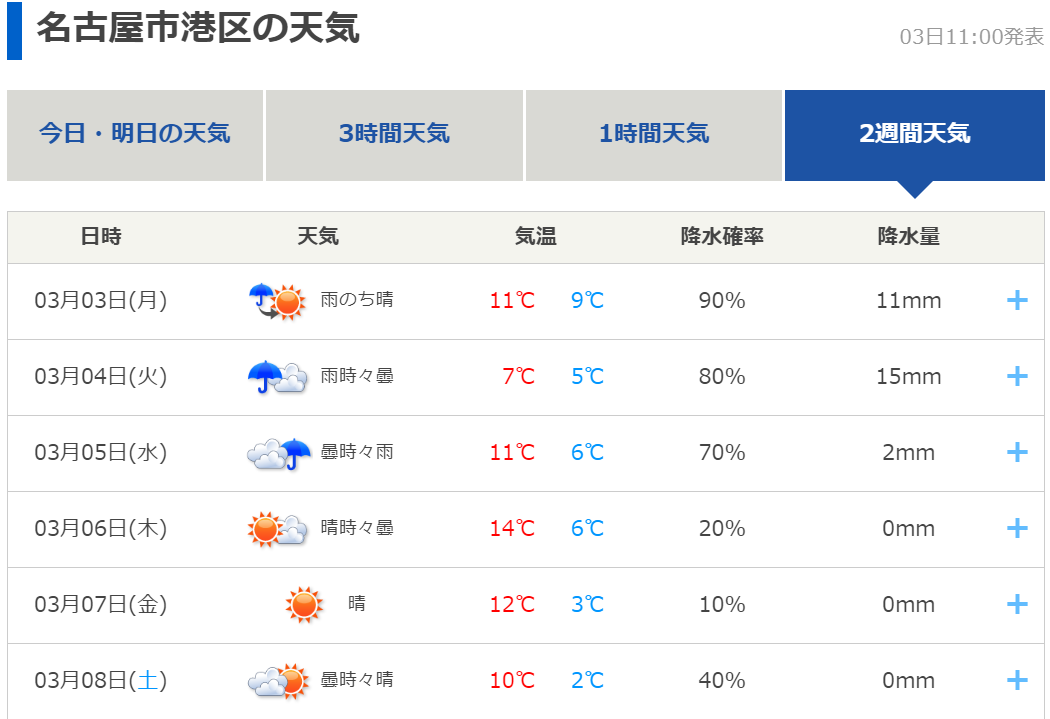Expand 03月04日(火) forecast details
This screenshot has height=719, width=1050.
point(1017,376)
